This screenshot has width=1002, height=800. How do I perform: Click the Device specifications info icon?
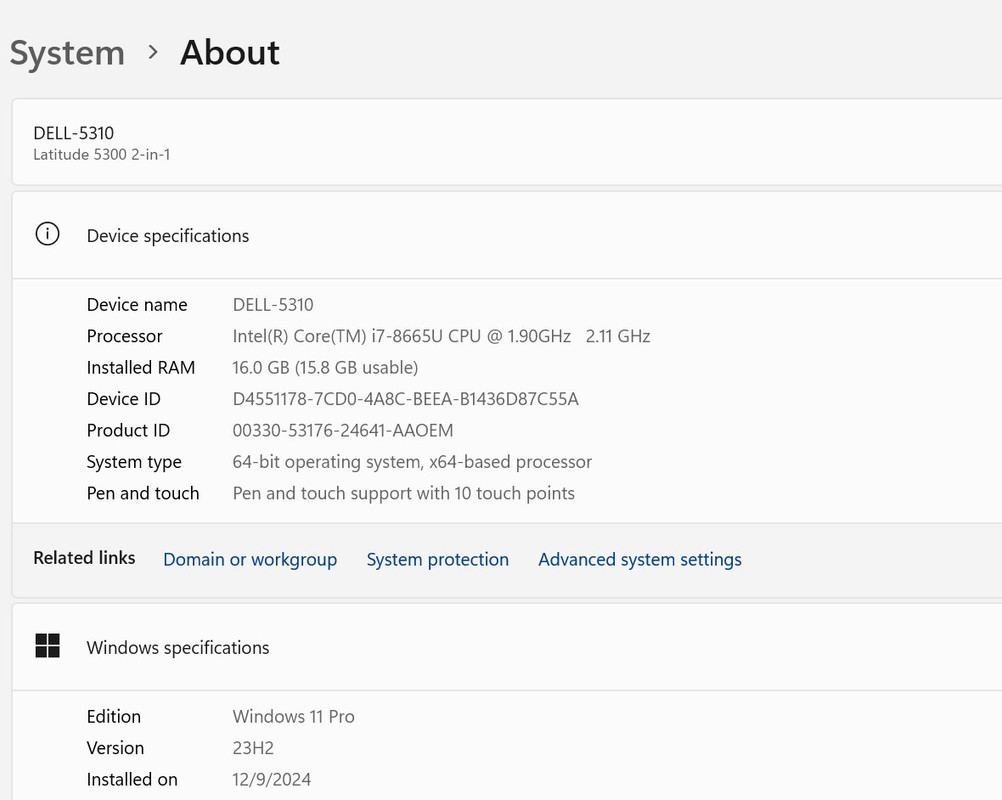click(47, 234)
